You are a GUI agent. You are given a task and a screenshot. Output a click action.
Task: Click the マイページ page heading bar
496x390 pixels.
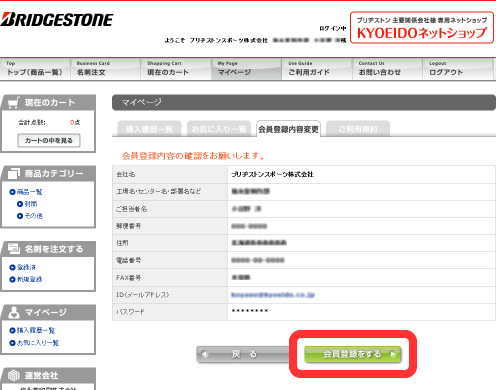(304, 102)
